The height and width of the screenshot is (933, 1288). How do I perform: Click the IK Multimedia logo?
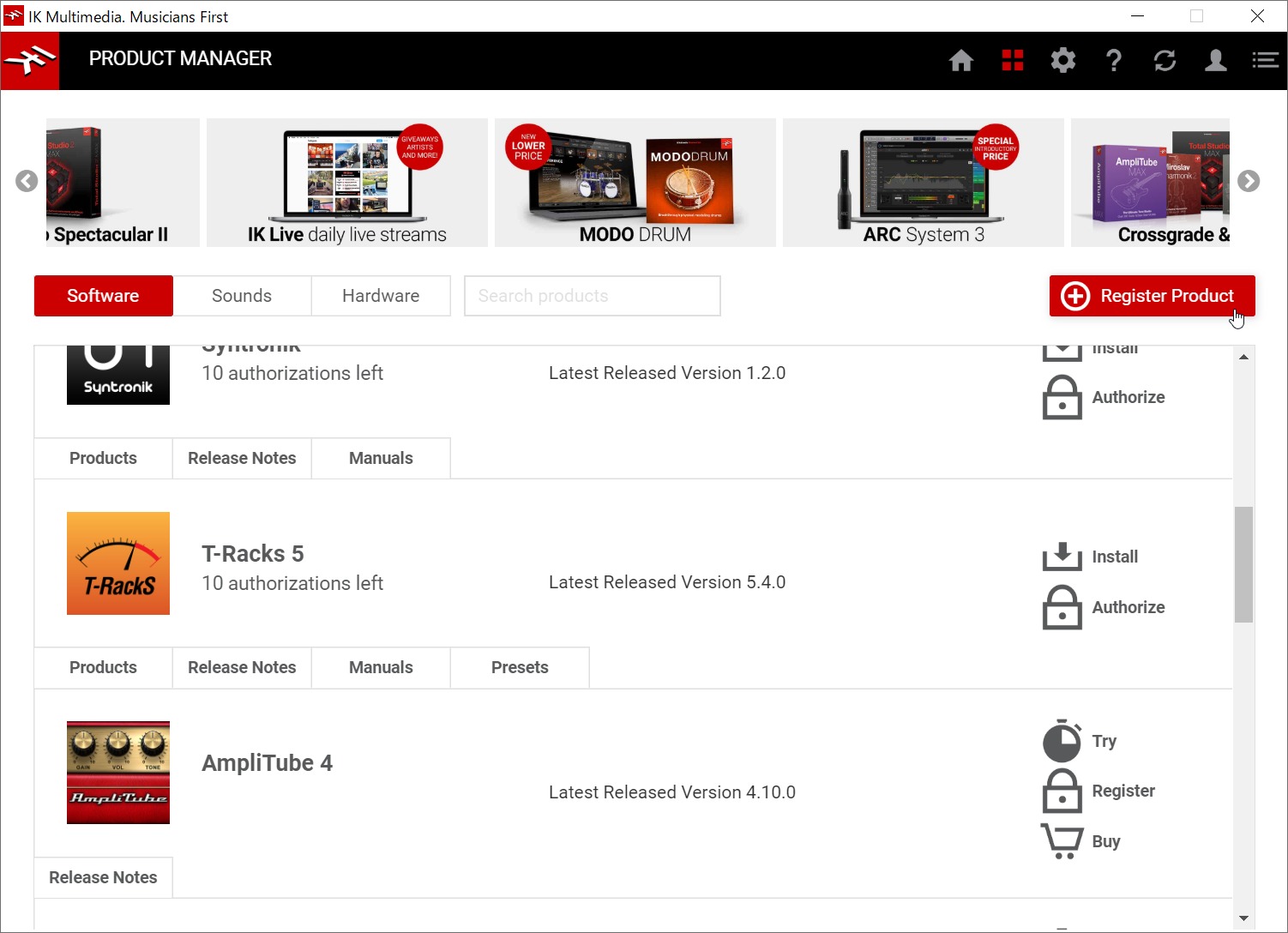(30, 61)
